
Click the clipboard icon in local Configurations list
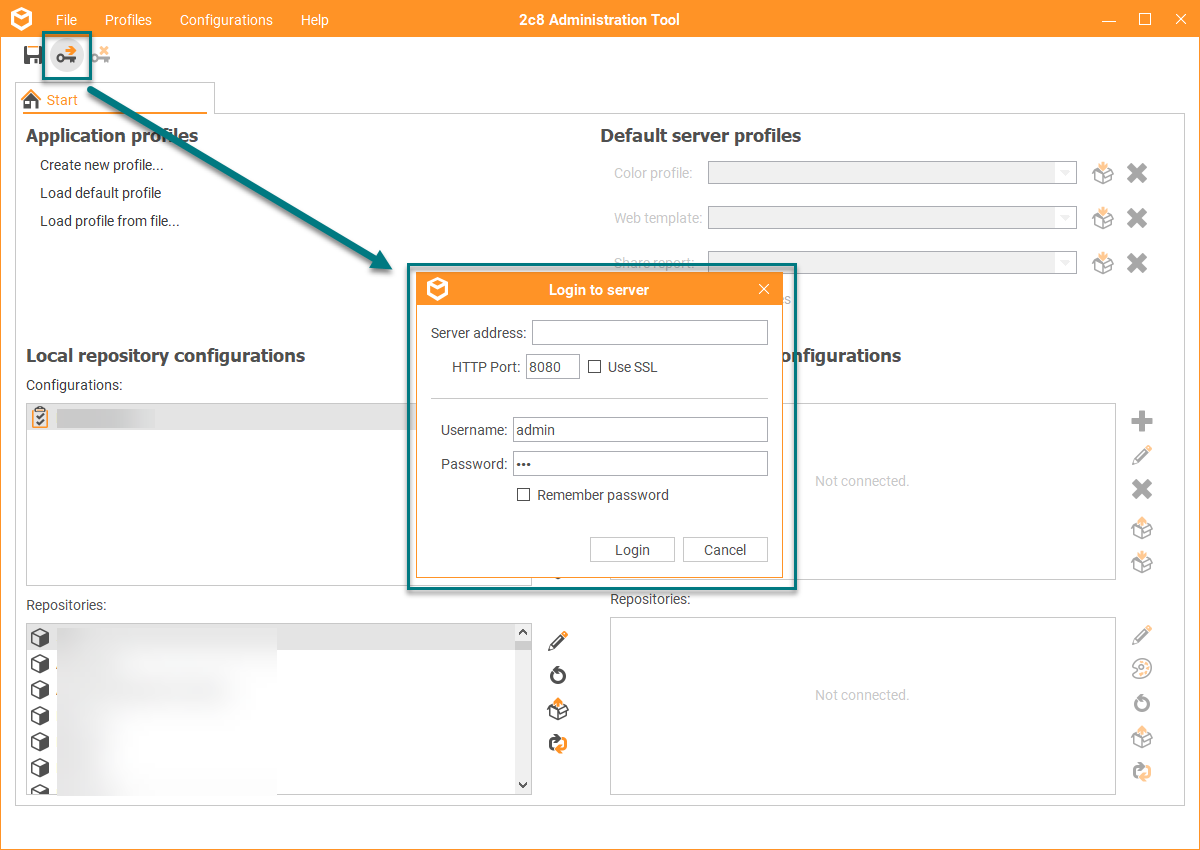pyautogui.click(x=40, y=417)
